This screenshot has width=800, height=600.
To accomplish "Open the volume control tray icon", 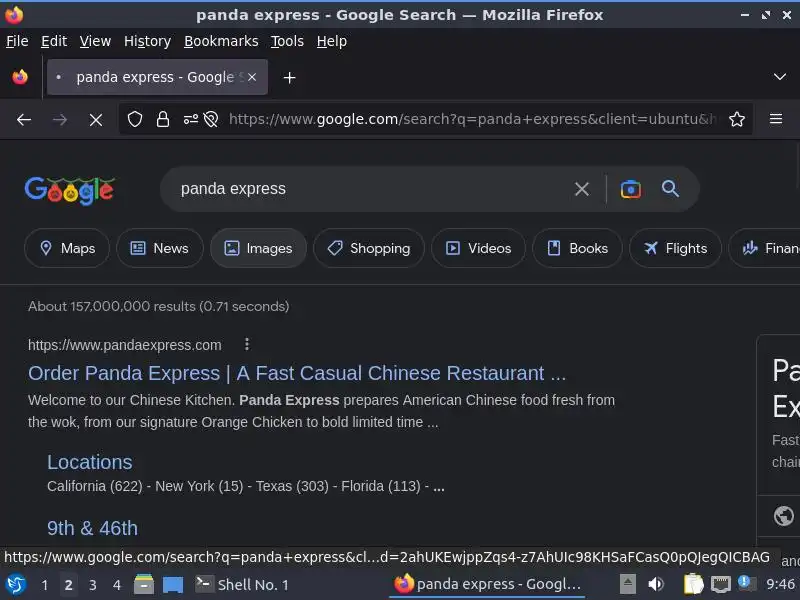I will [x=656, y=584].
